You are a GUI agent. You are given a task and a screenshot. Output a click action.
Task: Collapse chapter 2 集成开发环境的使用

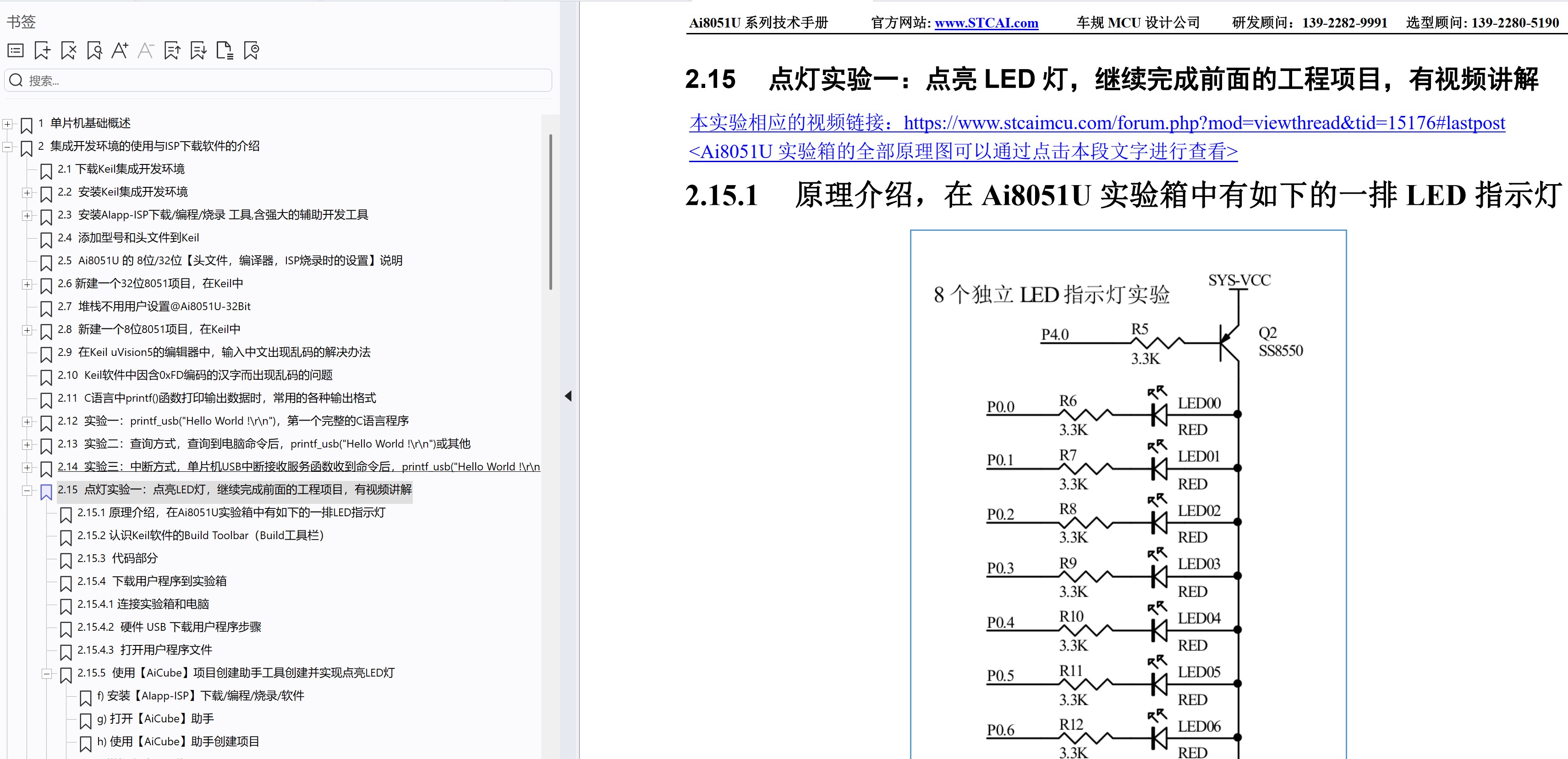point(7,147)
